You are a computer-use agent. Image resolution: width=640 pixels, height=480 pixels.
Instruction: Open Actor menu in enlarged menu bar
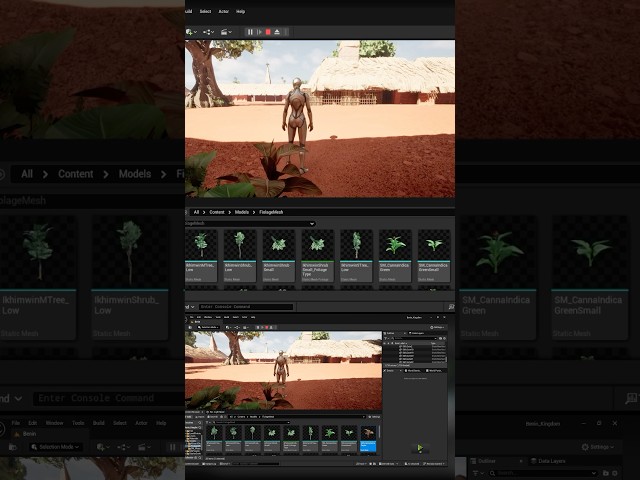tap(224, 11)
